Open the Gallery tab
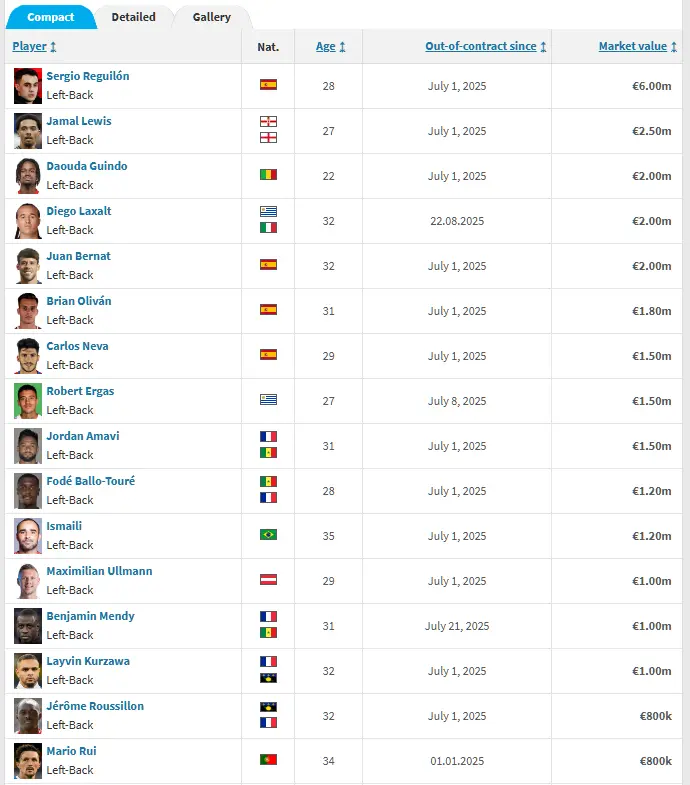 pyautogui.click(x=211, y=17)
